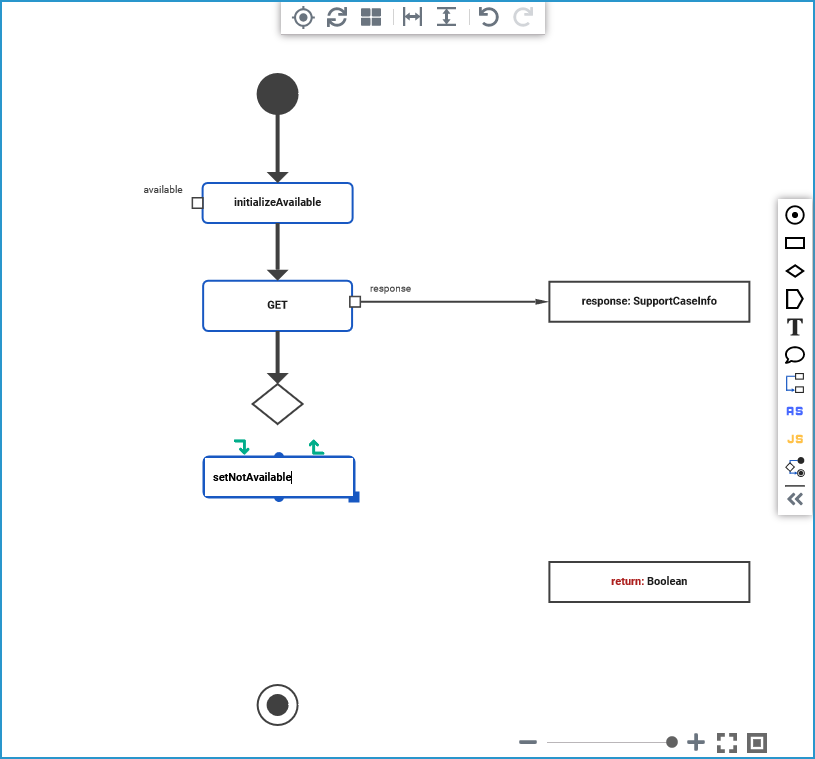Collapse the tool palette with double chevron
Screen dimensions: 815x759
click(794, 500)
